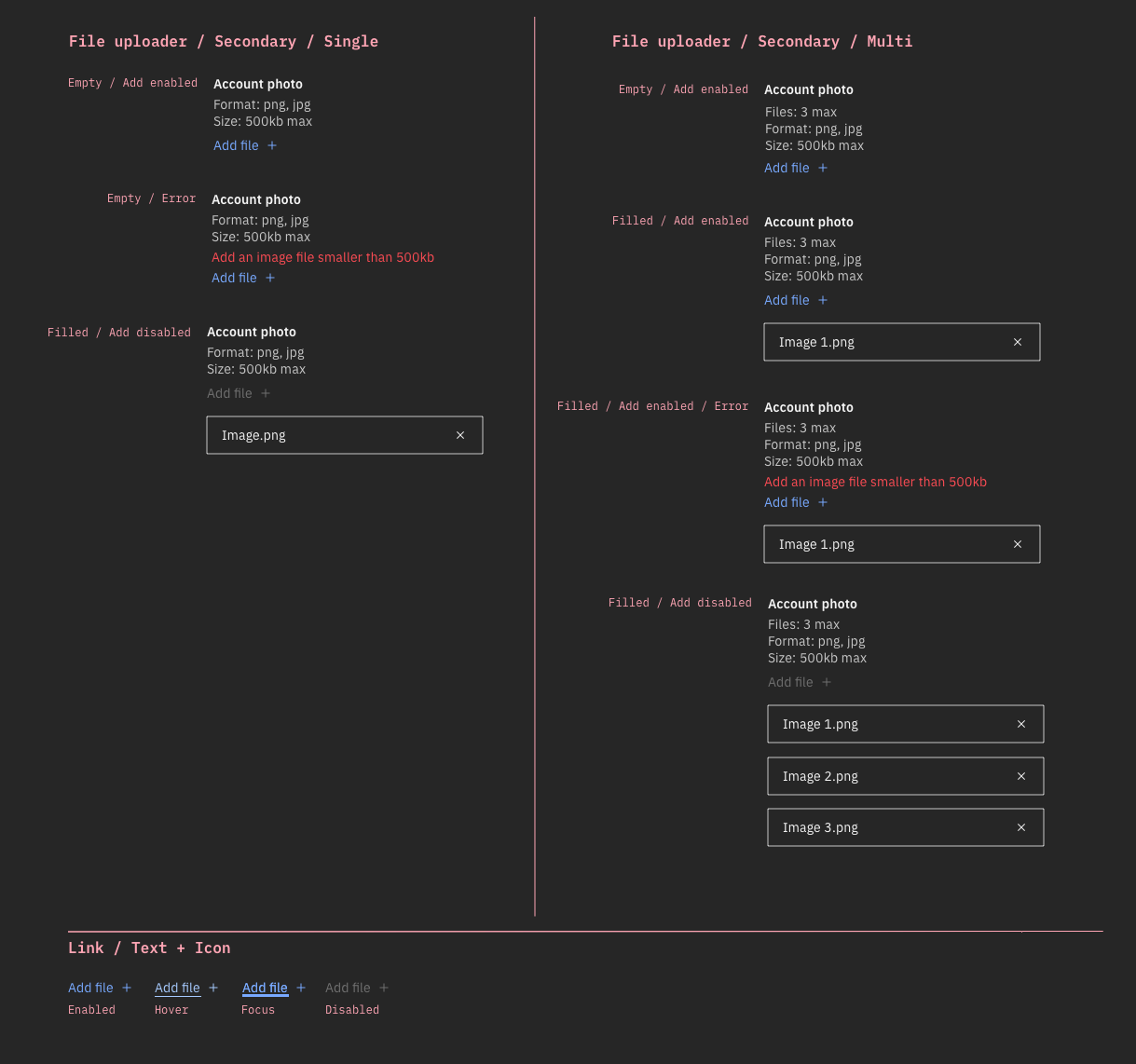Click the Link Text + Icon section header

coord(149,948)
